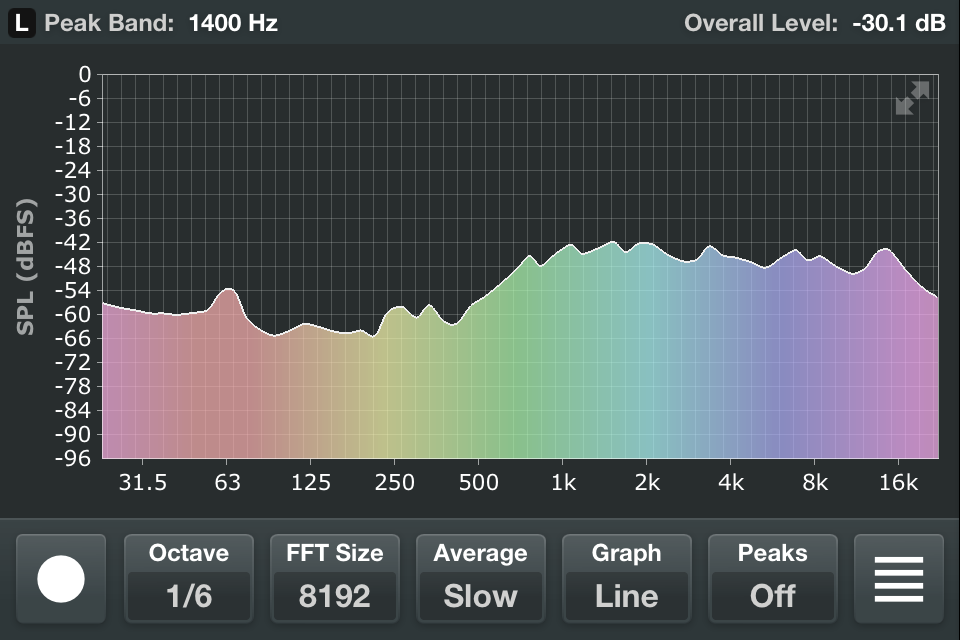Click the -42 level axis label

point(73,243)
